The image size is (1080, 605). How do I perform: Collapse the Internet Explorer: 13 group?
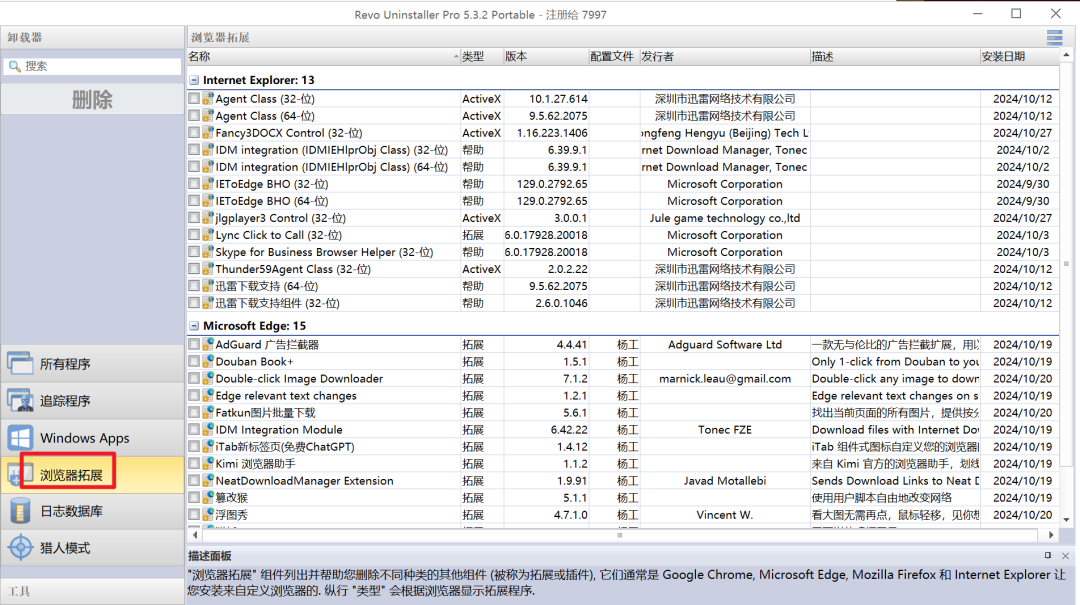tap(194, 80)
